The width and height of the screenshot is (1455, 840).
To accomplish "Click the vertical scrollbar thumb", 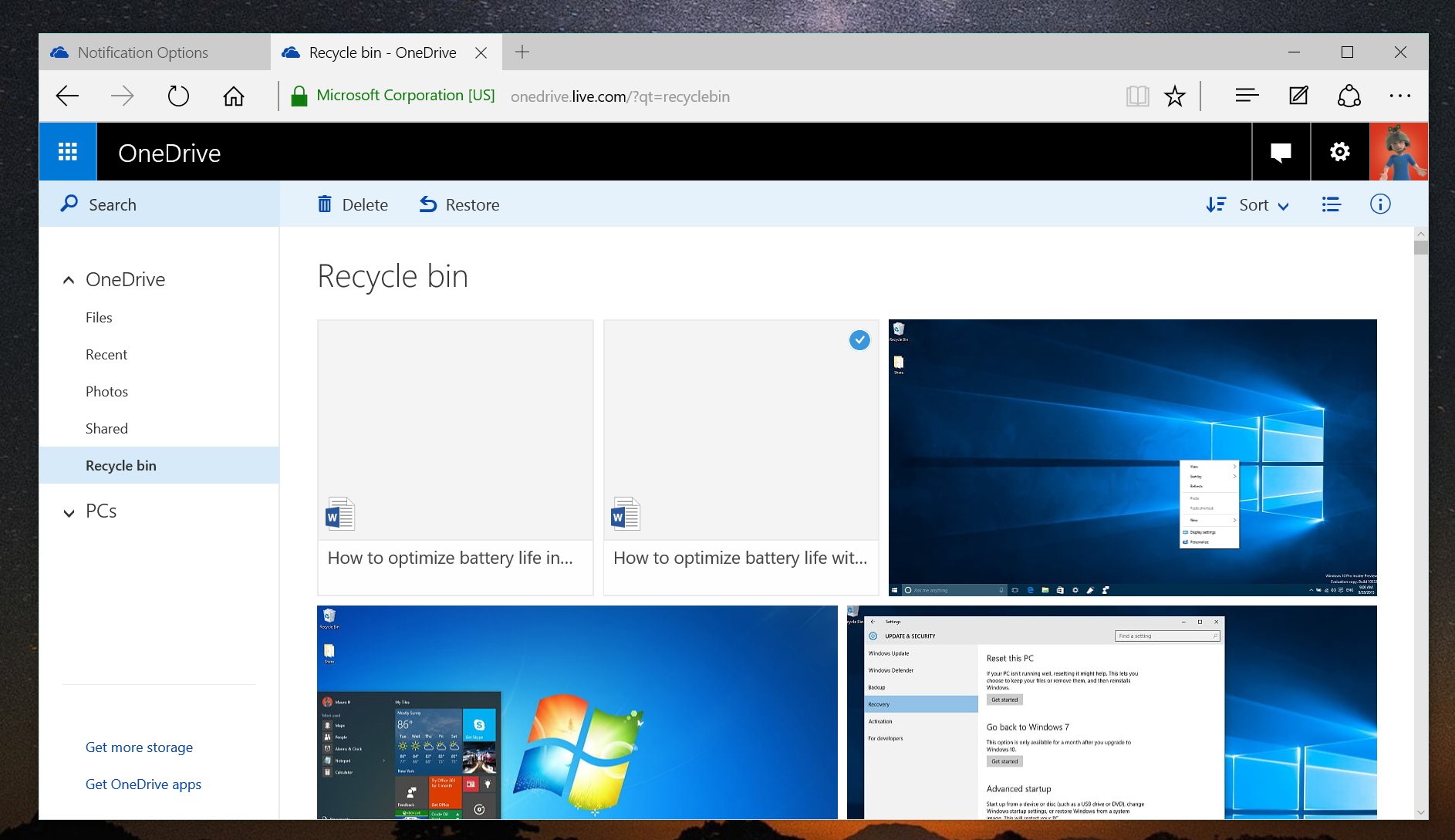I will [x=1420, y=248].
